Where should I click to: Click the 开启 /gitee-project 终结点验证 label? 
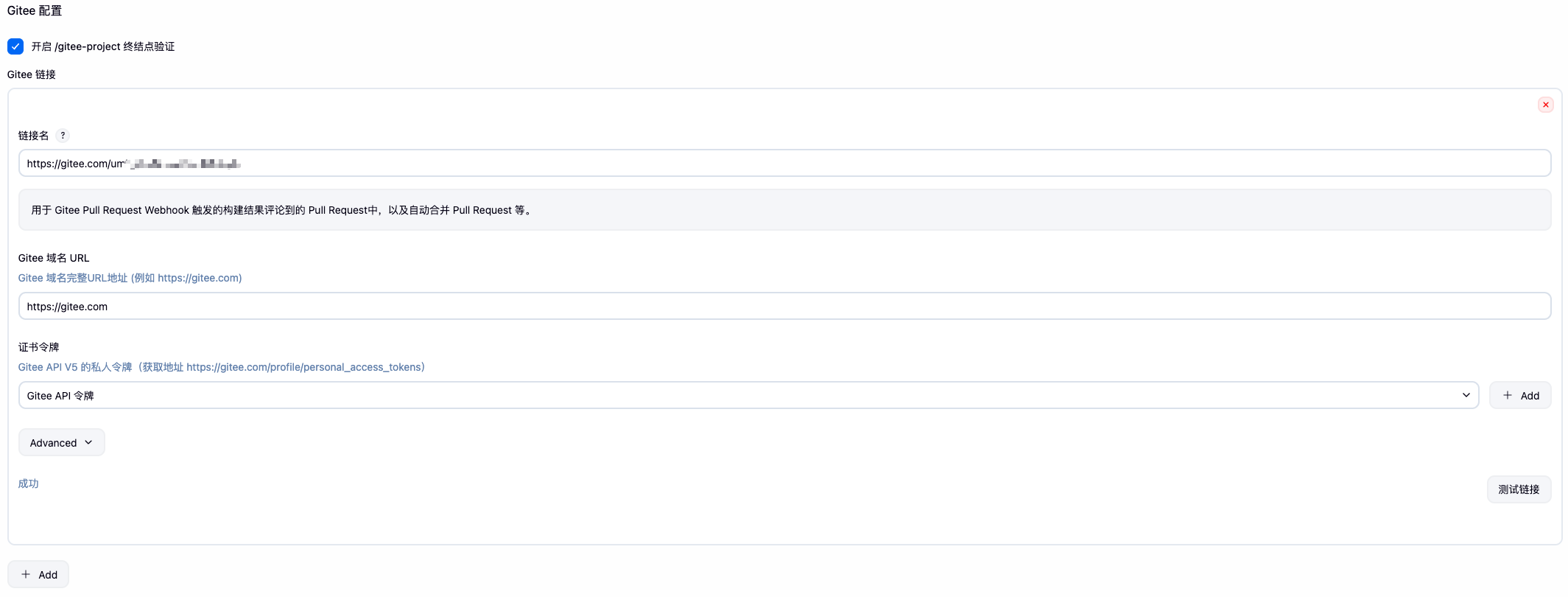coord(103,46)
